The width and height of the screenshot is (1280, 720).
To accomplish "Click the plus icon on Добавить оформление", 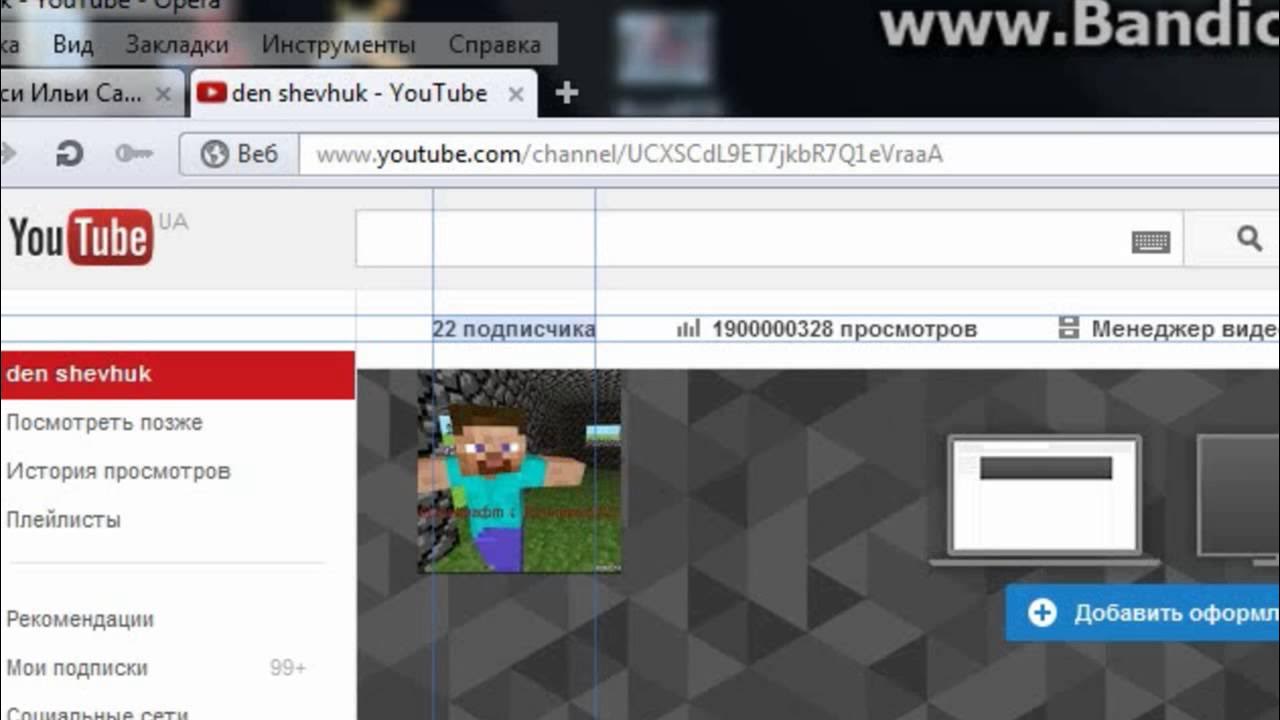I will (x=1042, y=613).
